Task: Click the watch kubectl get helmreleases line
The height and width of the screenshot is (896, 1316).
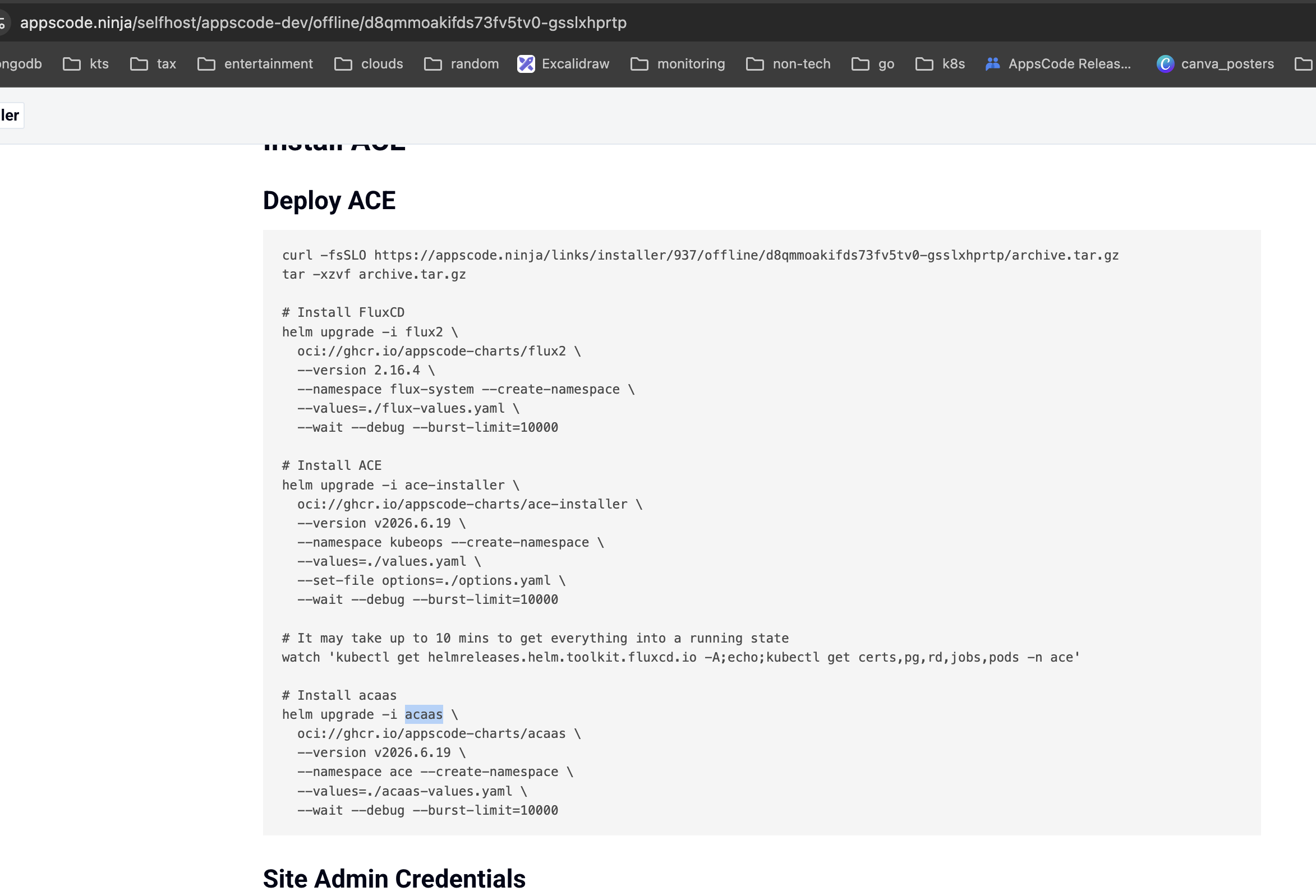Action: (x=681, y=658)
